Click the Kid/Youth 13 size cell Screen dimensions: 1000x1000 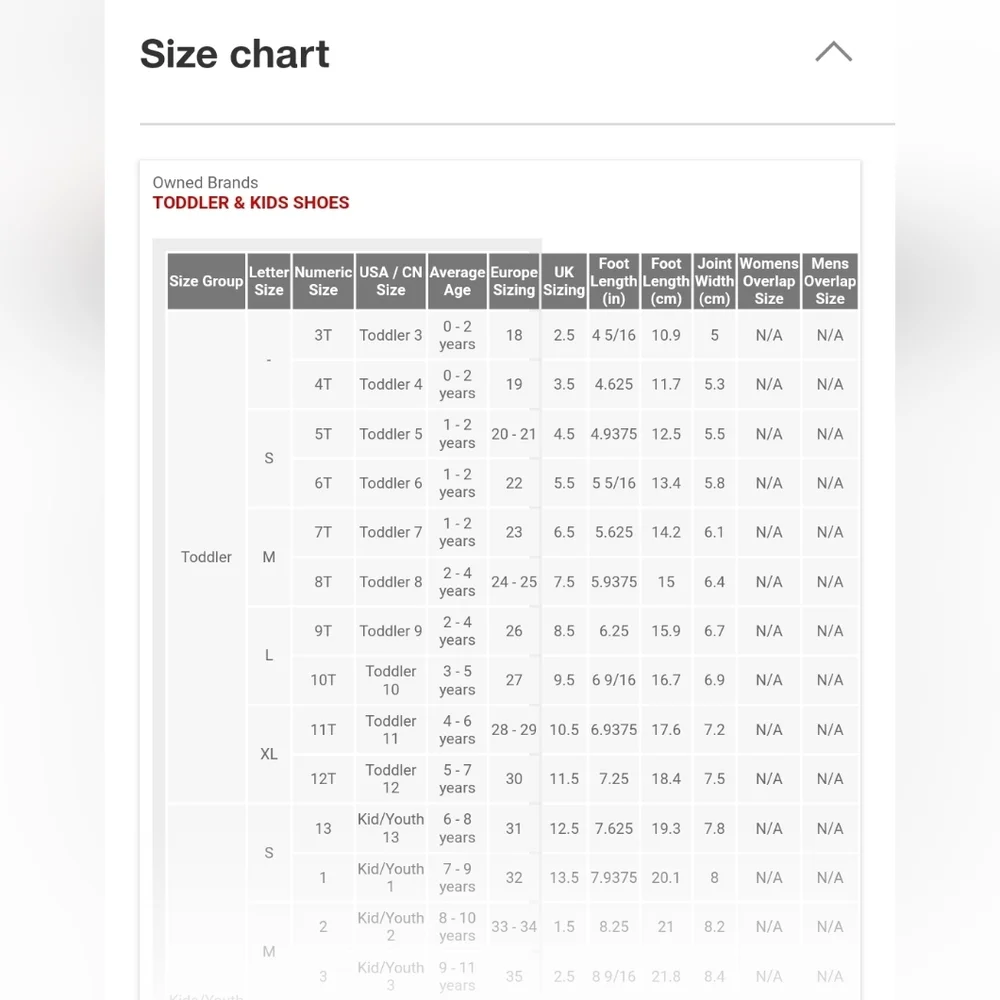390,828
